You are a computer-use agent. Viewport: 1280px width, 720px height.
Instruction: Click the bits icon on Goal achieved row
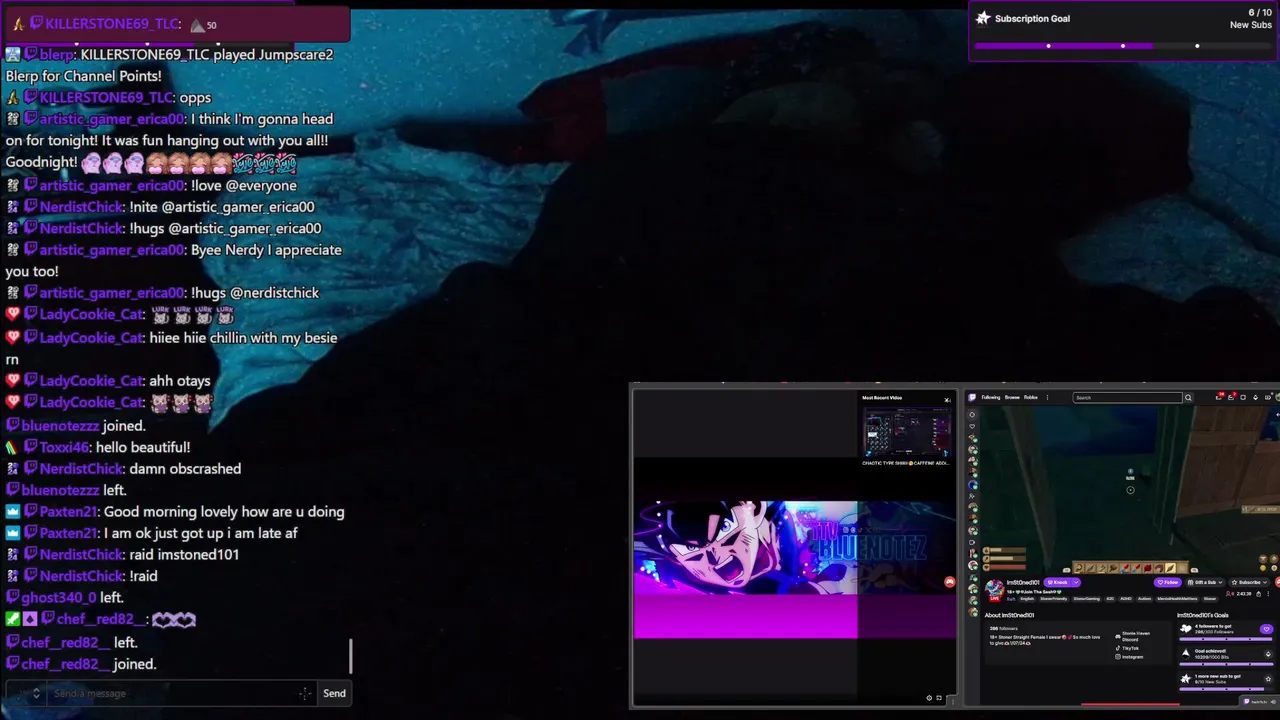coord(1268,654)
